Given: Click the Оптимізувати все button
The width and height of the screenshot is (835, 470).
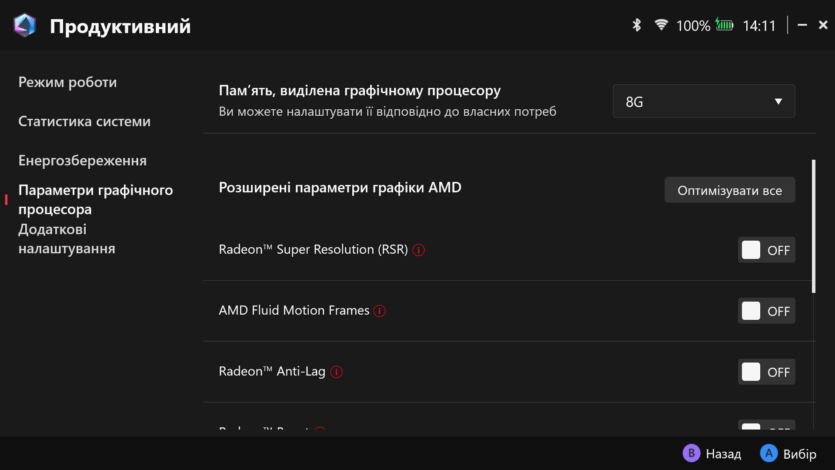Looking at the screenshot, I should click(x=730, y=190).
